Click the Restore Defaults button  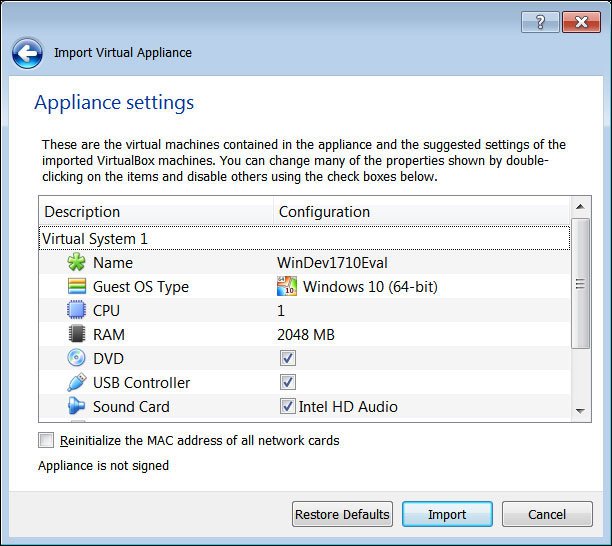coord(342,515)
